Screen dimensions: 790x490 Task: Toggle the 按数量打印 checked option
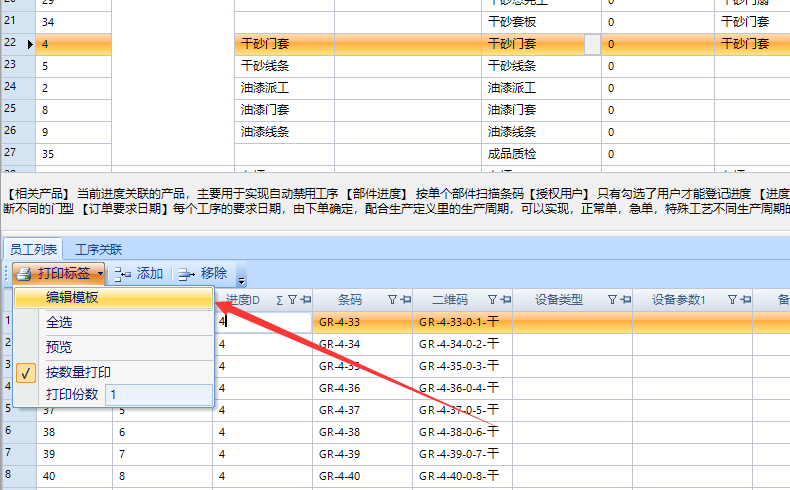coord(78,371)
